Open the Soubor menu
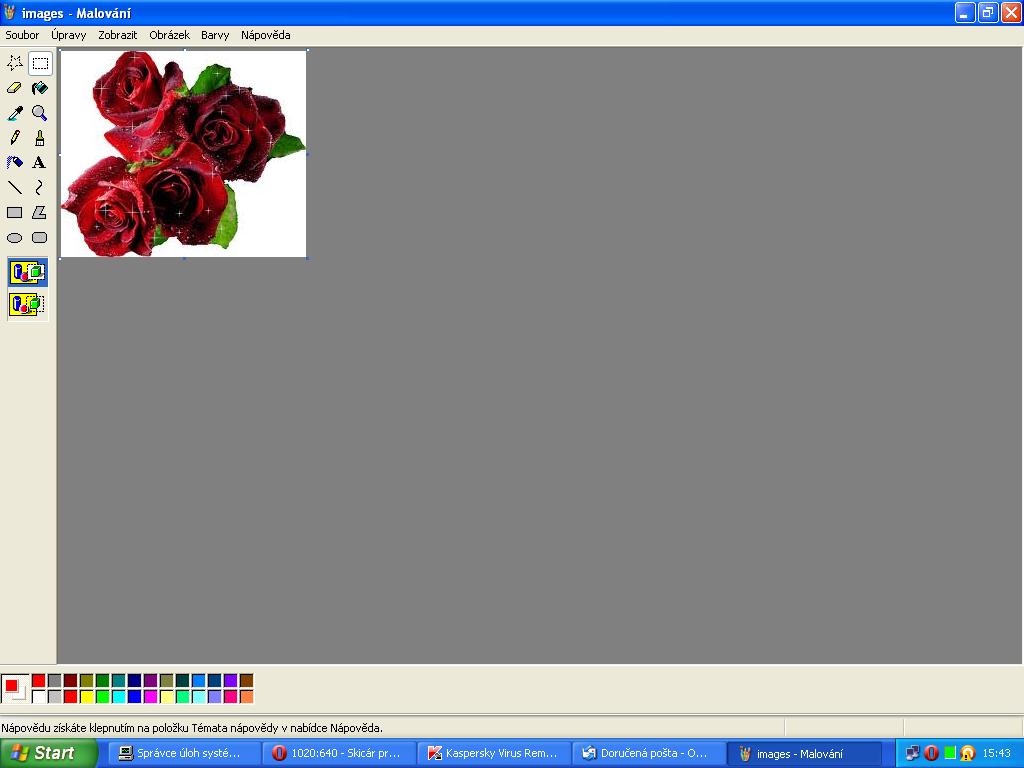1024x768 pixels. tap(22, 35)
